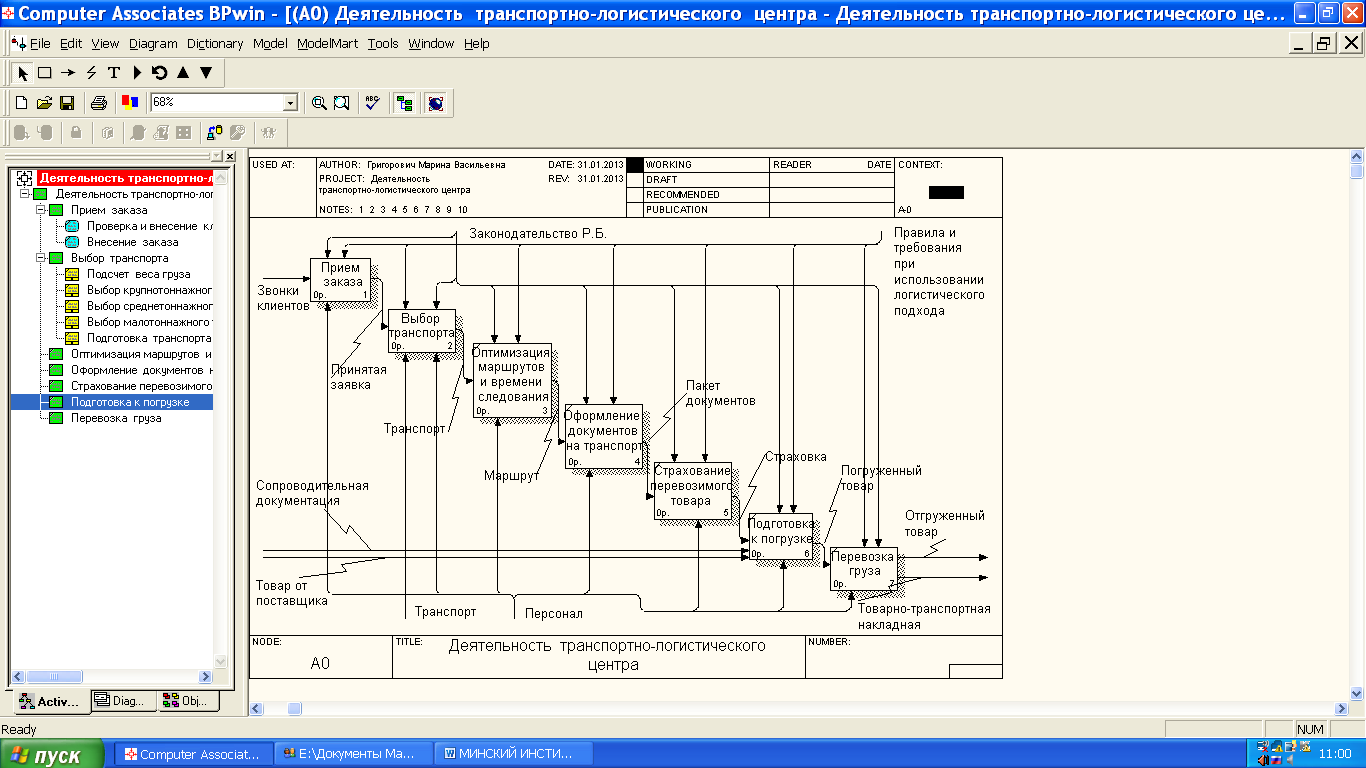1366x768 pixels.
Task: Open the Tools menu
Action: click(383, 44)
